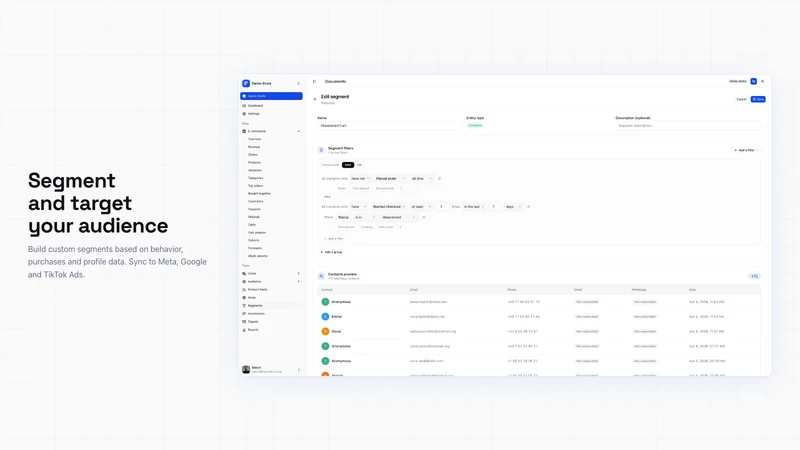The image size is (800, 450).
Task: Click the Contacts entity type badge
Action: [475, 126]
